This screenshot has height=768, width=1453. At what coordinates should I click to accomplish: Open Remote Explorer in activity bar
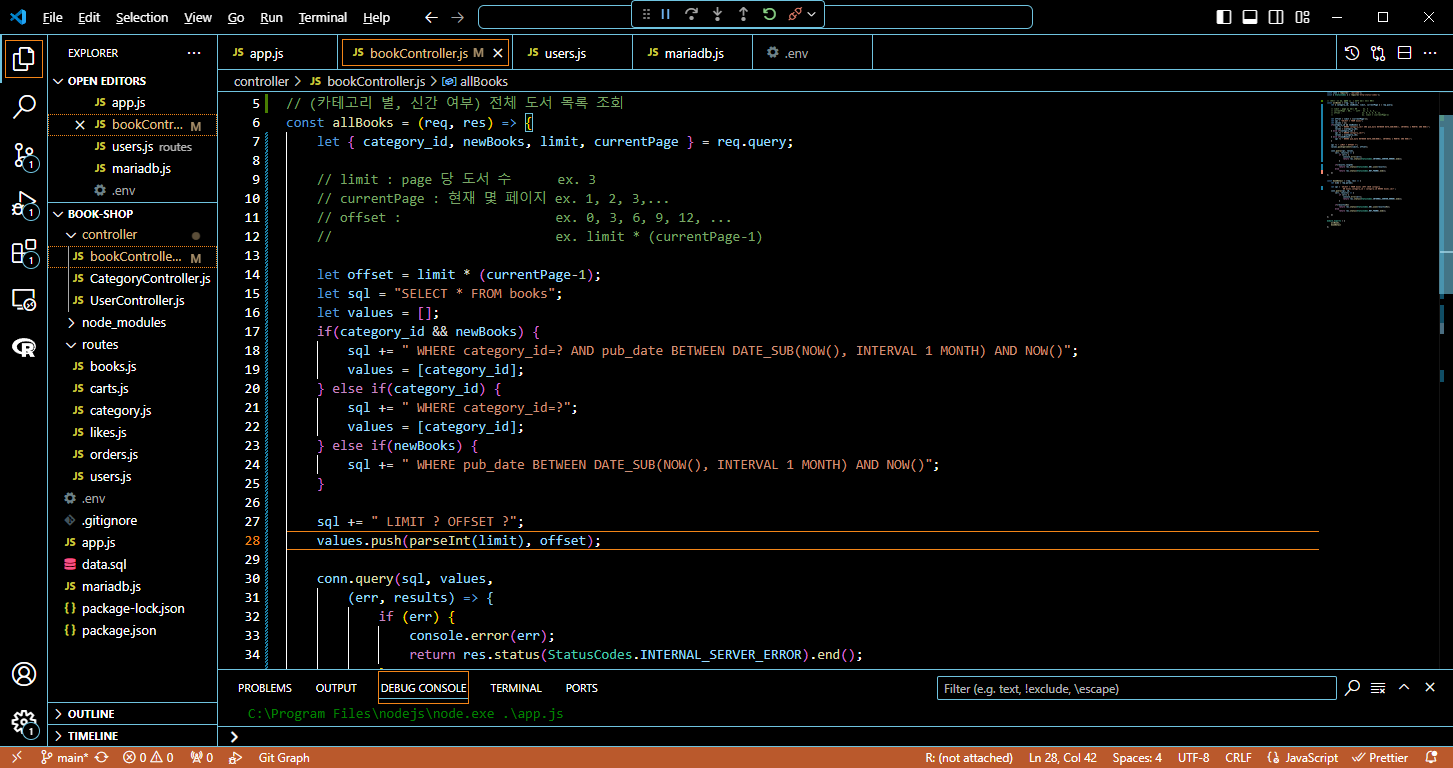click(24, 300)
